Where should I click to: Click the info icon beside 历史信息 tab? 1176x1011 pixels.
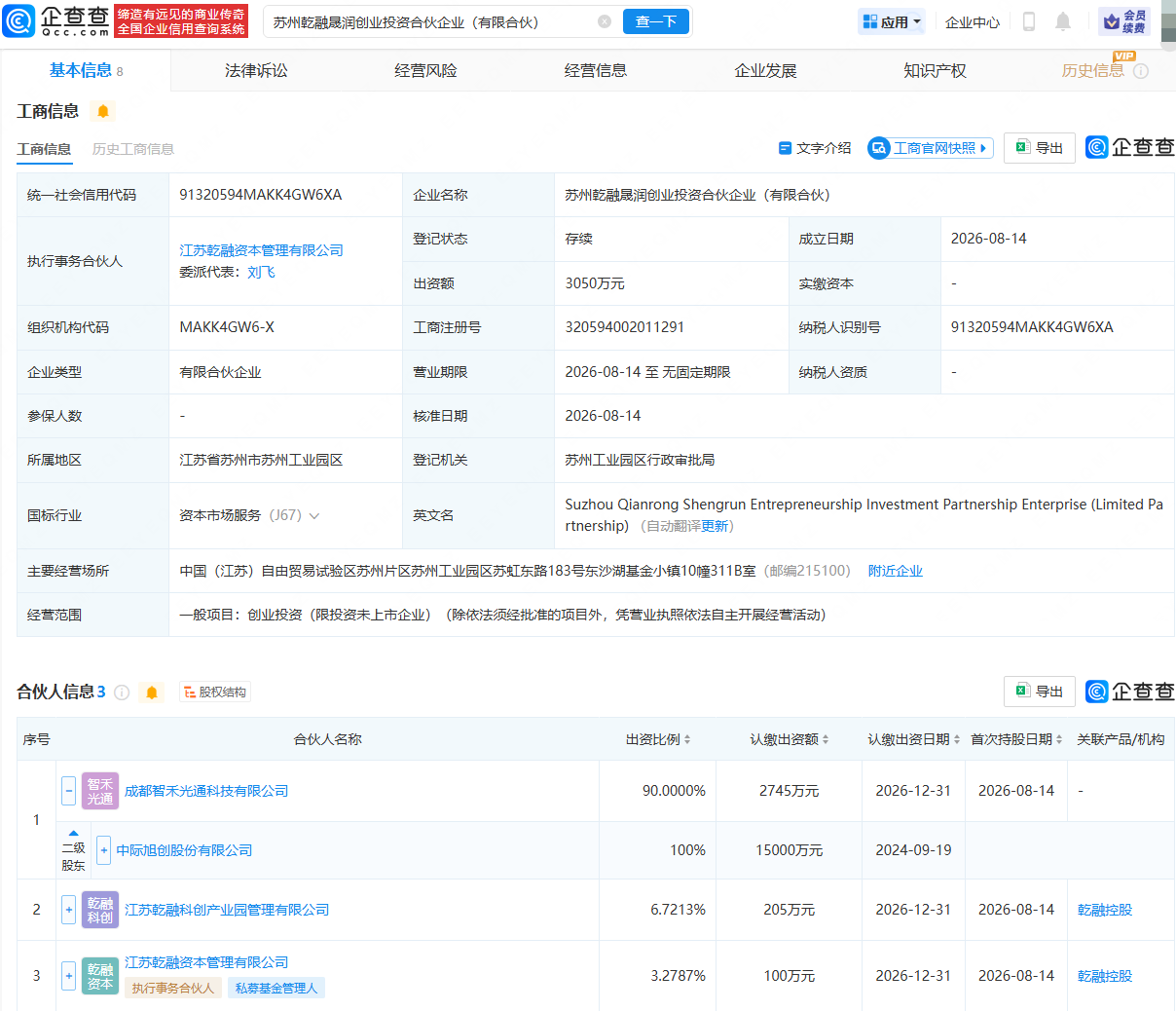(x=1141, y=71)
